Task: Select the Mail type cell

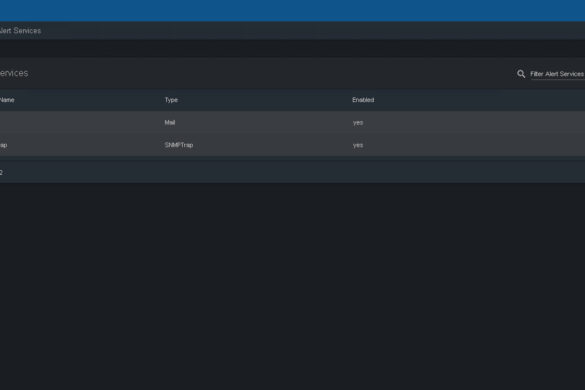Action: 170,122
